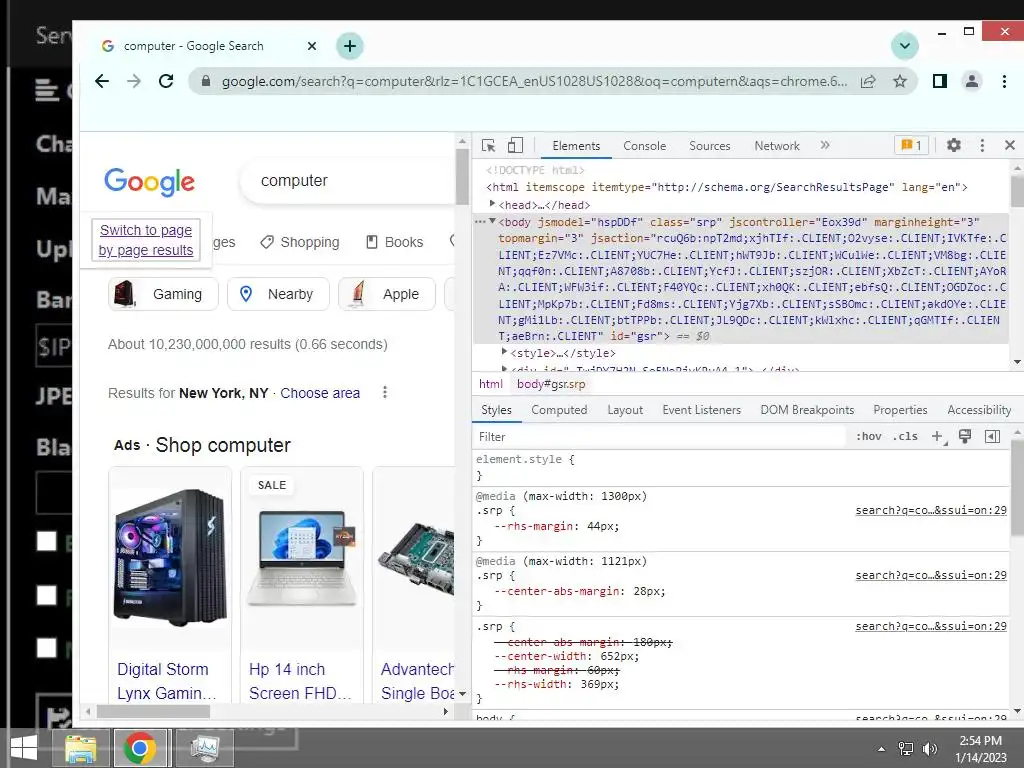Image resolution: width=1024 pixels, height=768 pixels.
Task: Click the Google logo
Action: (x=150, y=181)
